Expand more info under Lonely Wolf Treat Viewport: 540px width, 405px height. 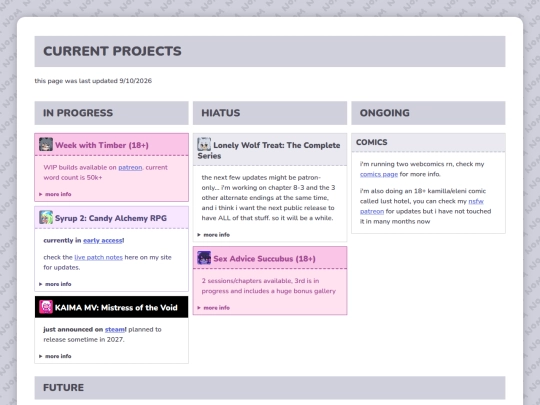tap(214, 235)
